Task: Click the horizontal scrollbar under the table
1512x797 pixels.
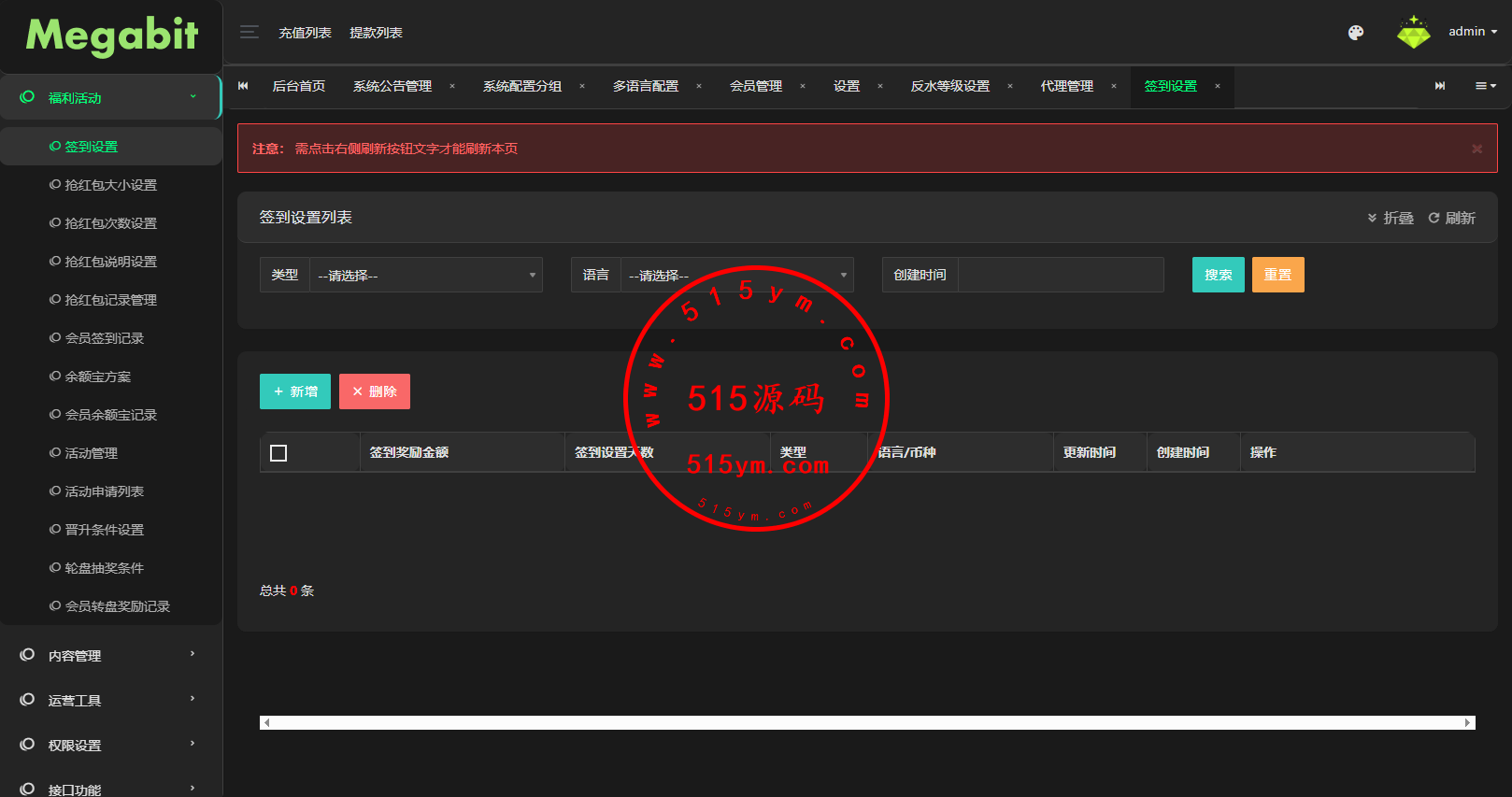Action: tap(866, 722)
